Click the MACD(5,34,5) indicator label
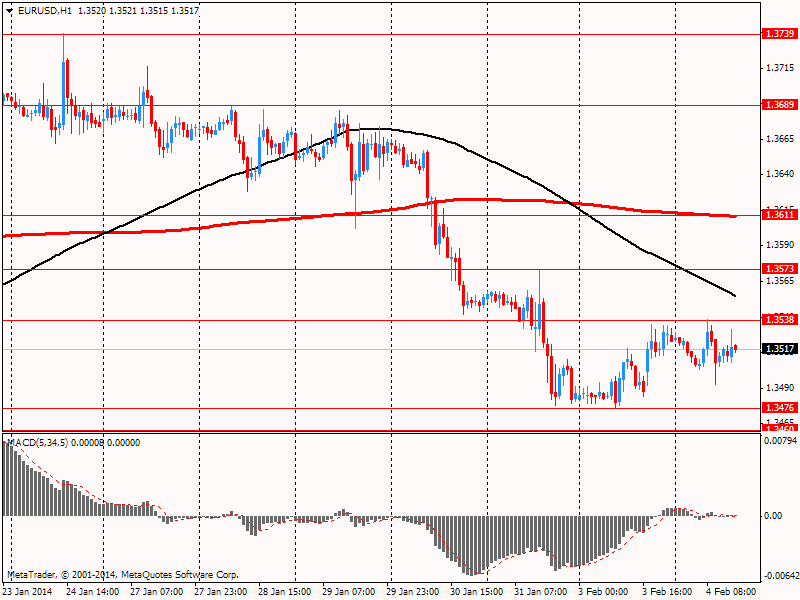The width and height of the screenshot is (800, 600). [x=37, y=443]
